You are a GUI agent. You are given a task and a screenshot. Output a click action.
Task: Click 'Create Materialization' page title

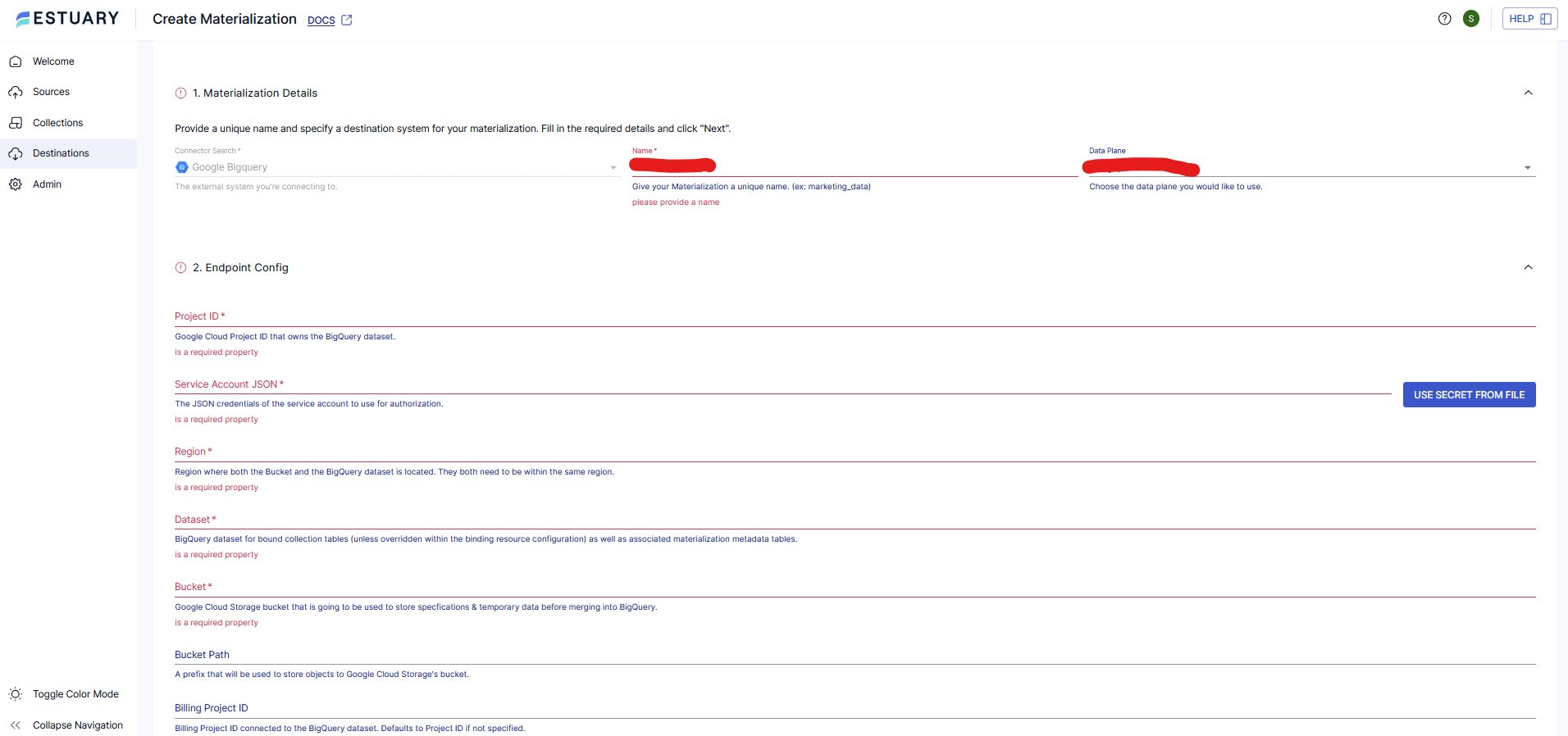click(x=225, y=19)
